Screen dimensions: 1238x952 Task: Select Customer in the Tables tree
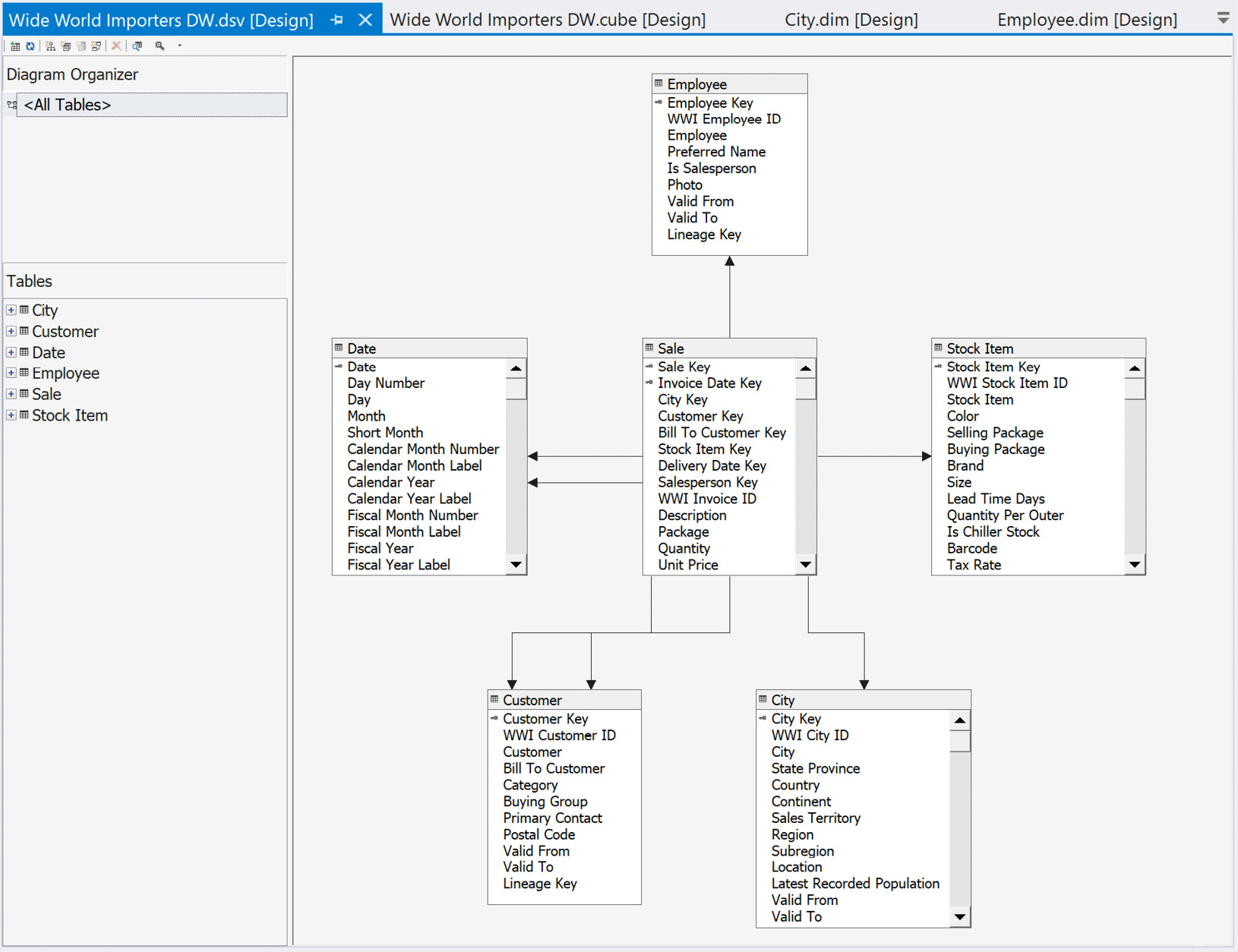point(65,332)
